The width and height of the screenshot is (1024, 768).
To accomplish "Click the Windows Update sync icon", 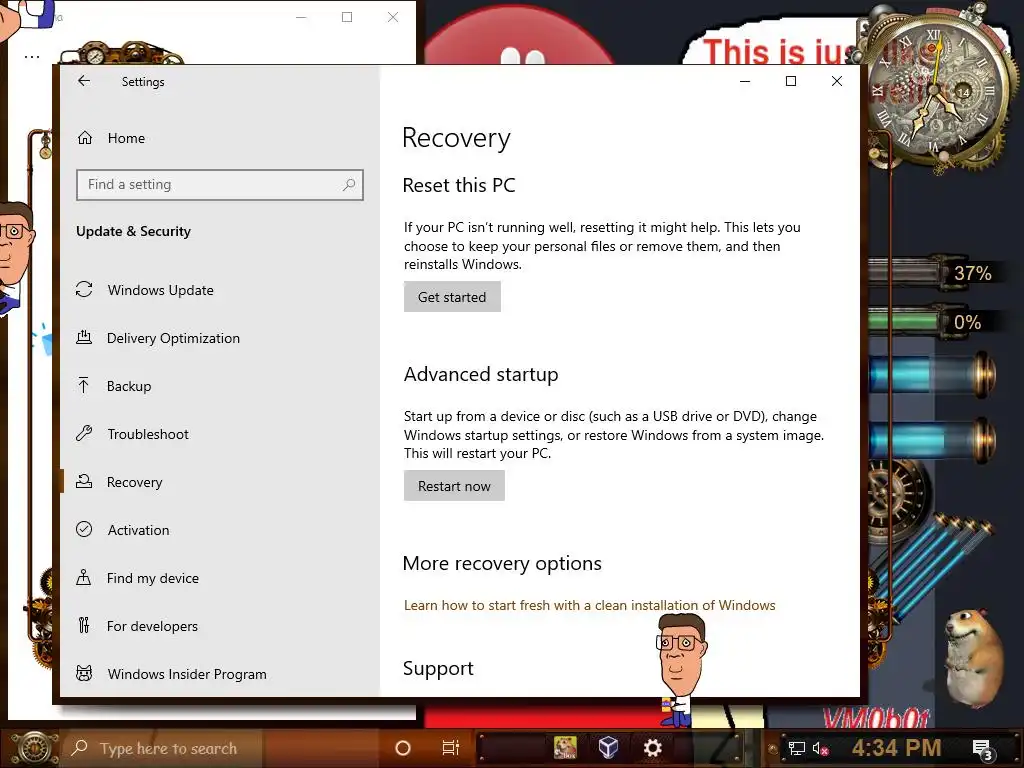I will pos(84,289).
